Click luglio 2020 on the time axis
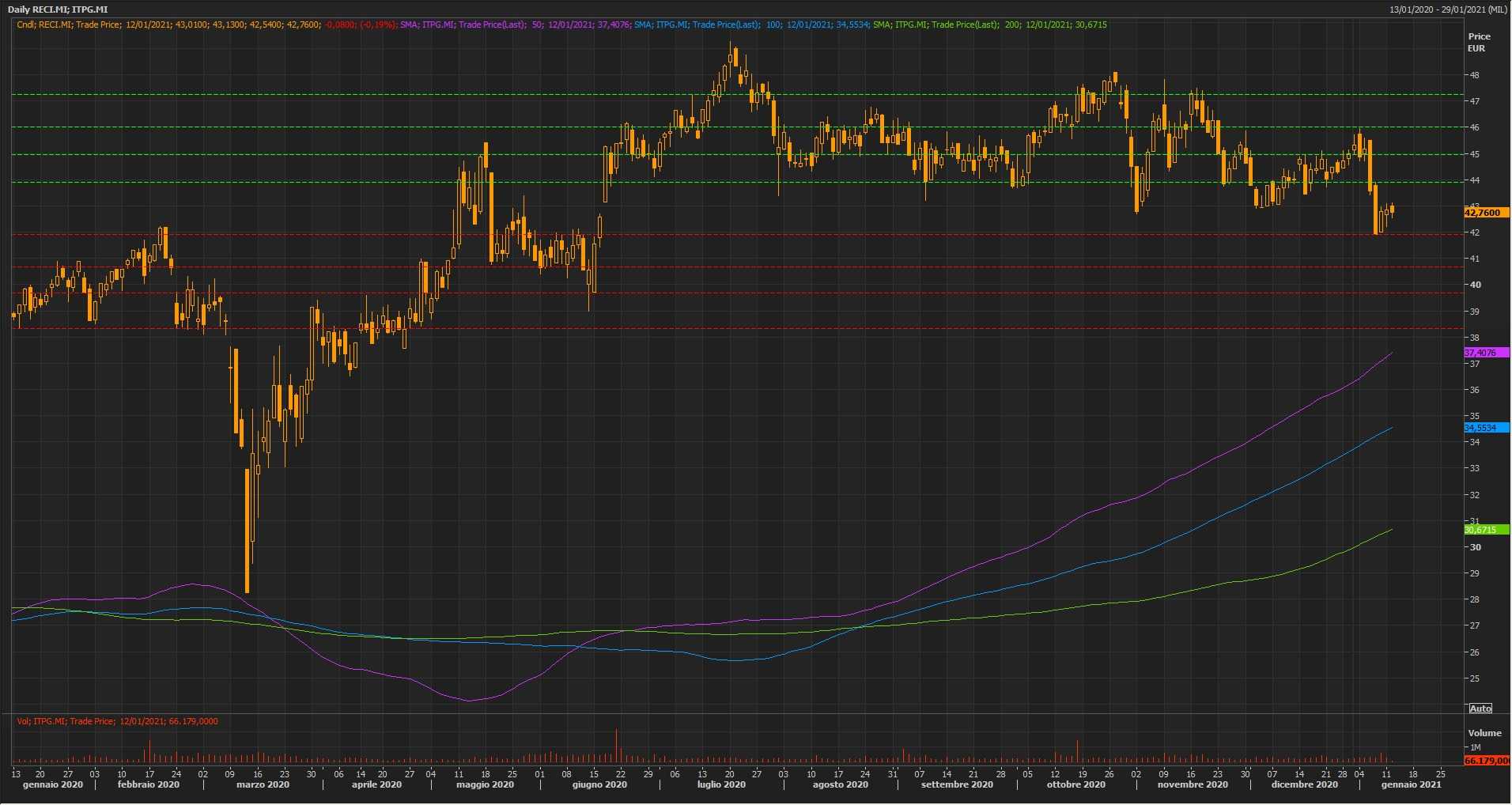The height and width of the screenshot is (805, 1512). coord(721,784)
